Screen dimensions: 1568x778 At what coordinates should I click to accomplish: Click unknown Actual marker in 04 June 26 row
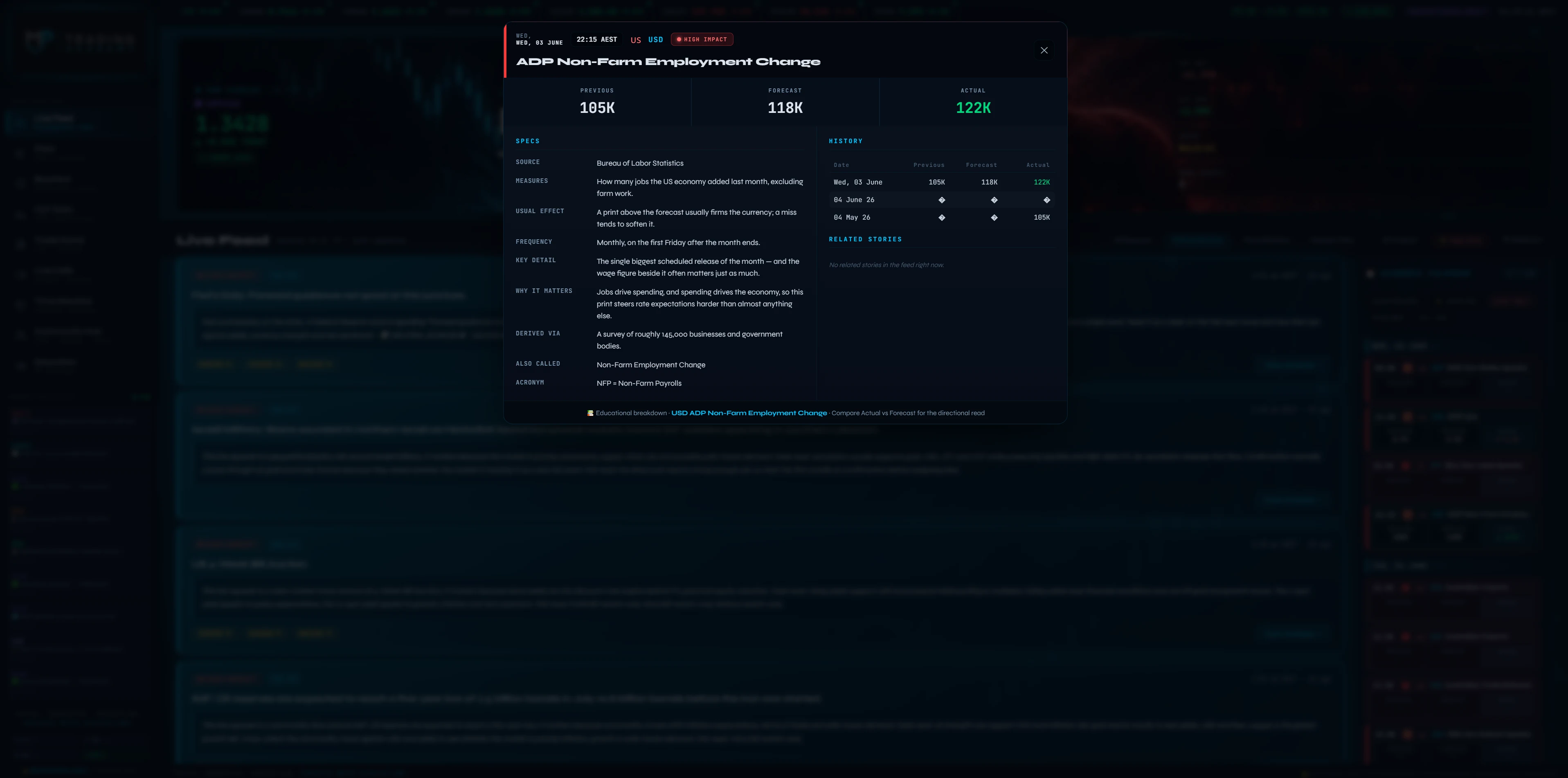[1046, 200]
